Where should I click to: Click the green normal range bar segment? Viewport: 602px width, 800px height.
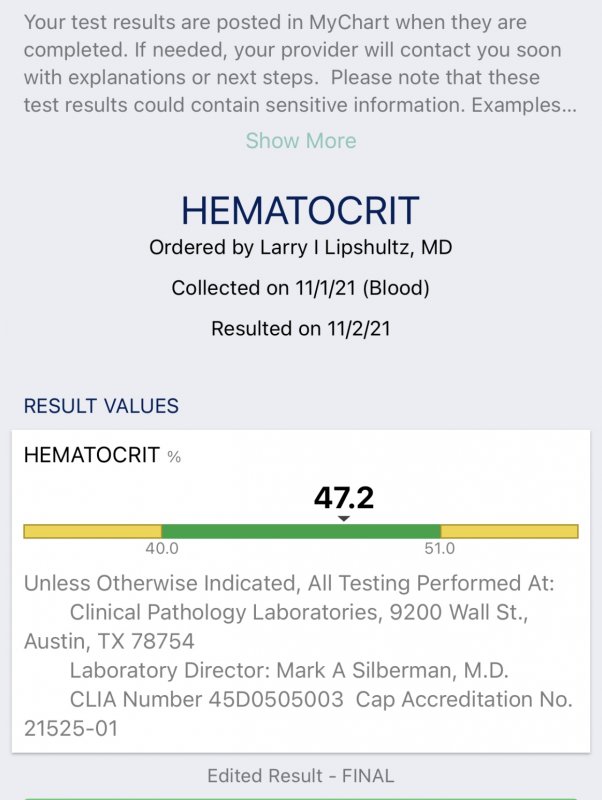301,531
